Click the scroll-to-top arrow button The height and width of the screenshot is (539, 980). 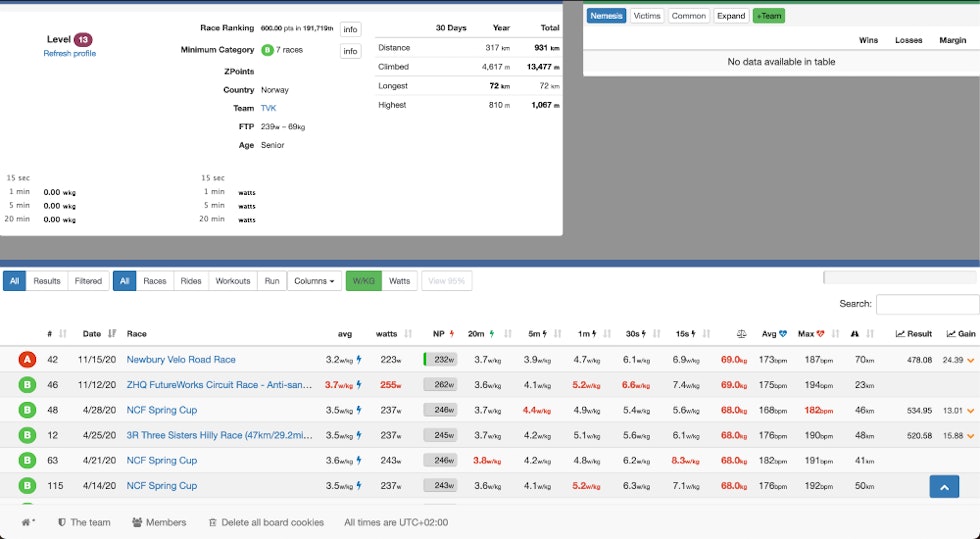[x=944, y=486]
